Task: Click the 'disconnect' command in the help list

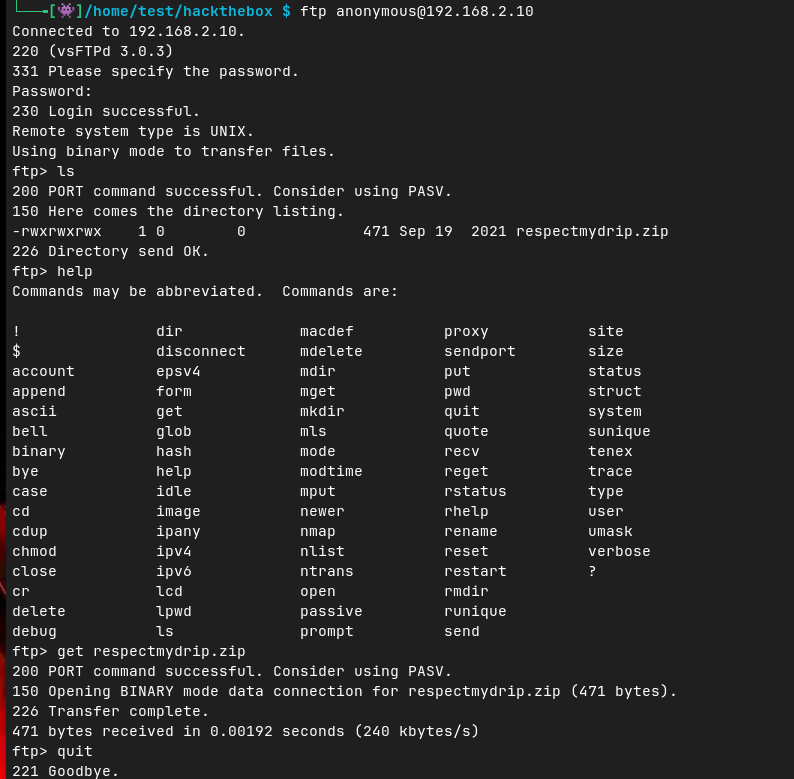Action: 201,351
